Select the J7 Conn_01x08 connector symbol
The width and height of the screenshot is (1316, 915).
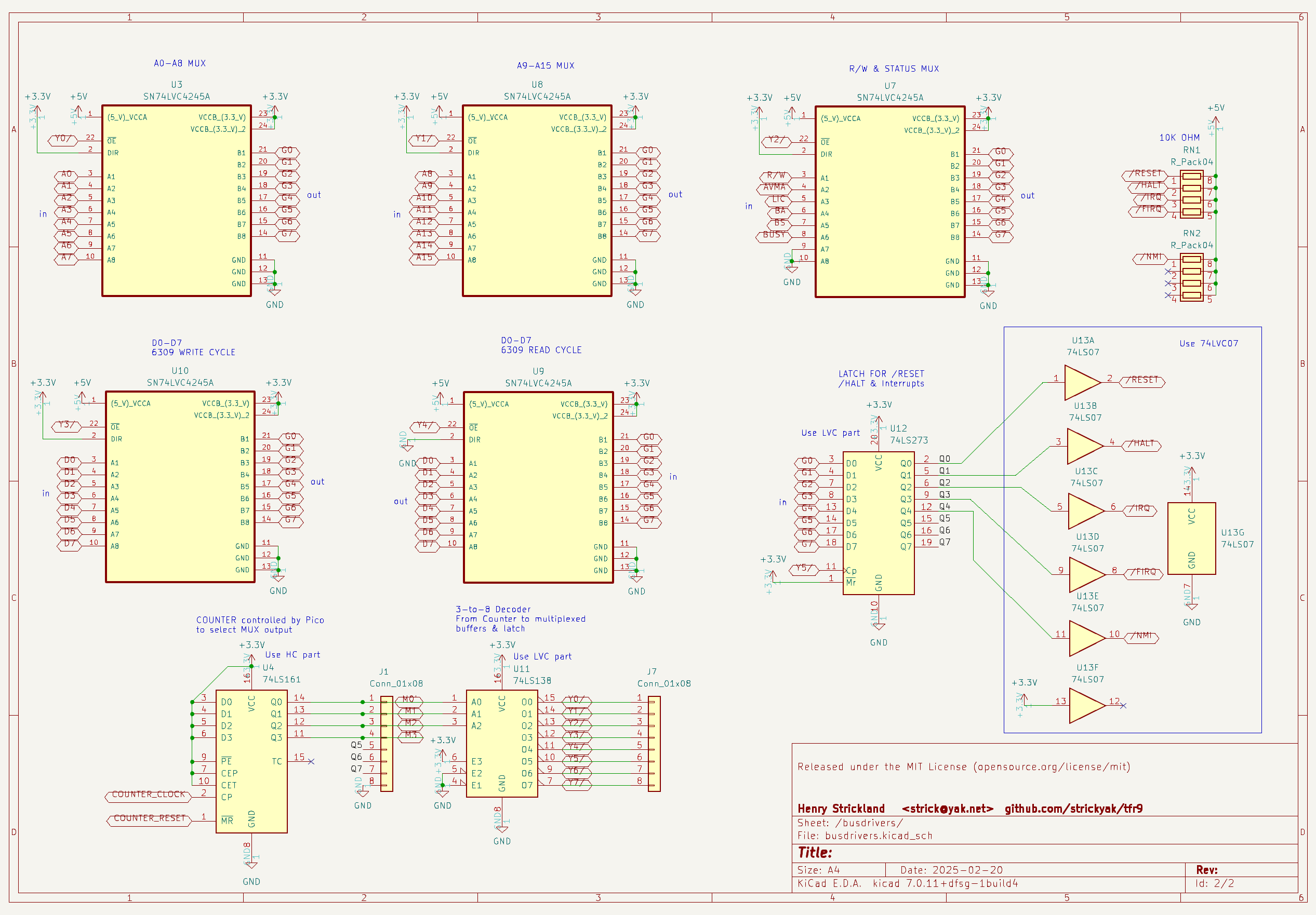coord(654,744)
